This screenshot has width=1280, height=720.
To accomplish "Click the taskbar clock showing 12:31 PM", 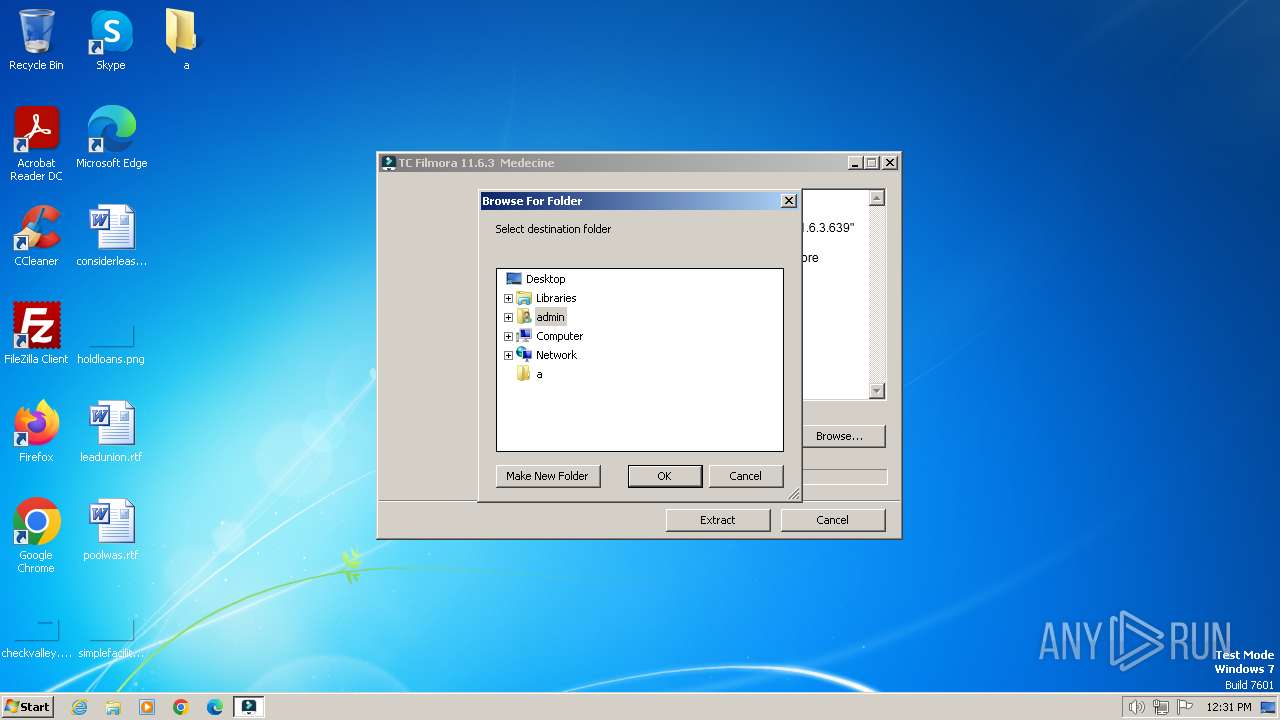I will point(1228,707).
